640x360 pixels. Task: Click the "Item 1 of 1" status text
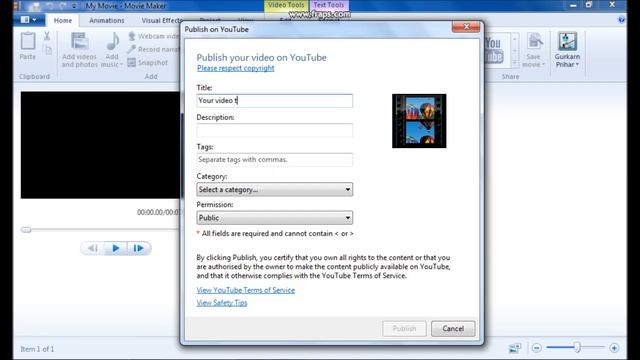point(37,349)
